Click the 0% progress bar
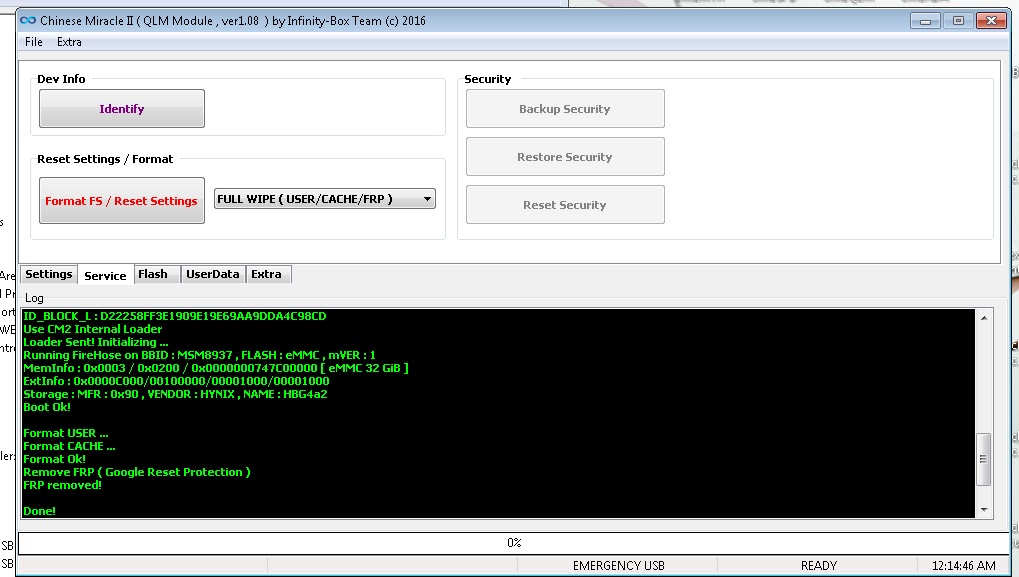The width and height of the screenshot is (1019, 577). tap(513, 543)
